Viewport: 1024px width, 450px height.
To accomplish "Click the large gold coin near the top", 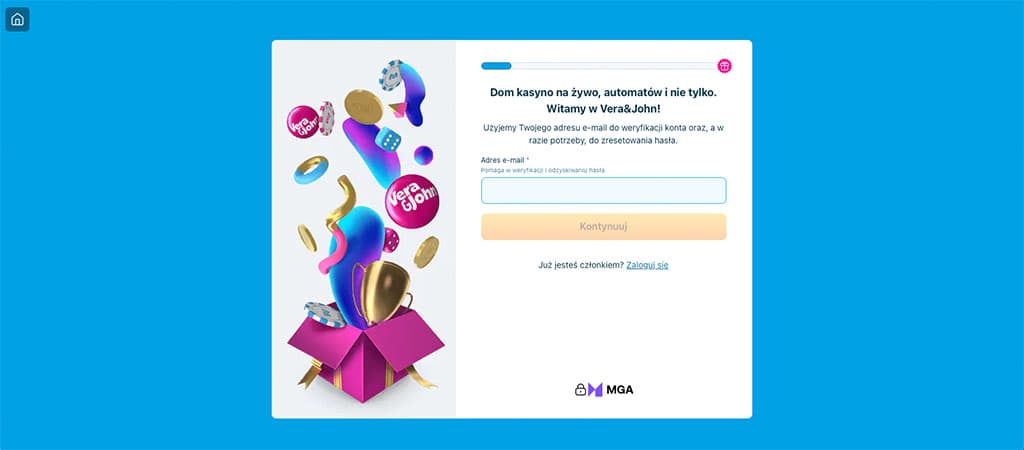I will pyautogui.click(x=364, y=107).
